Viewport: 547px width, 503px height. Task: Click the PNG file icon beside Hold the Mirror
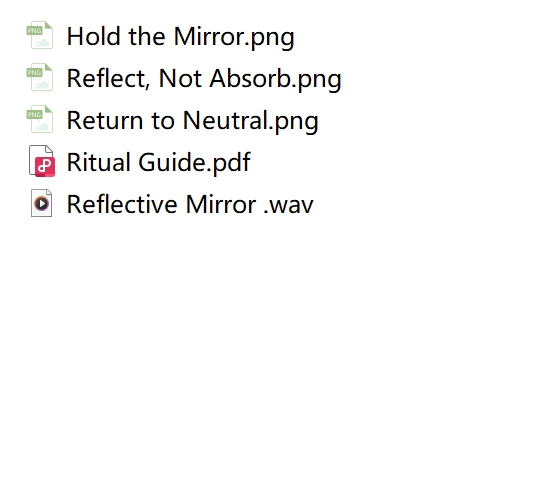(40, 35)
